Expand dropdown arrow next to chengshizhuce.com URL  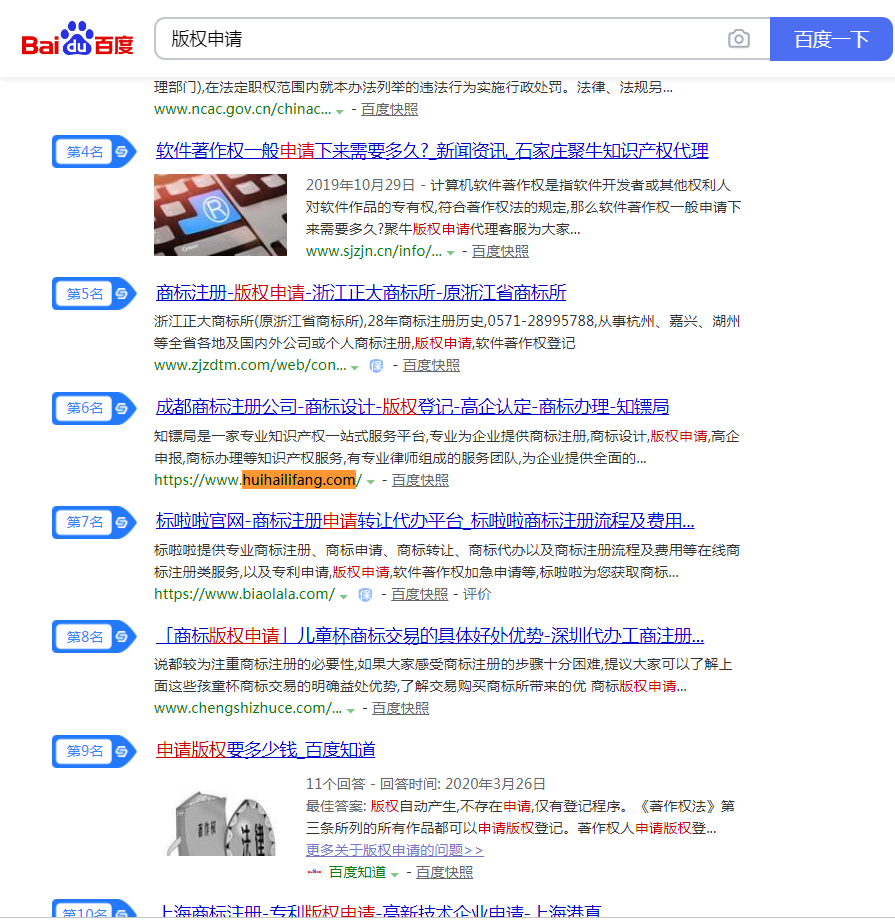(351, 710)
